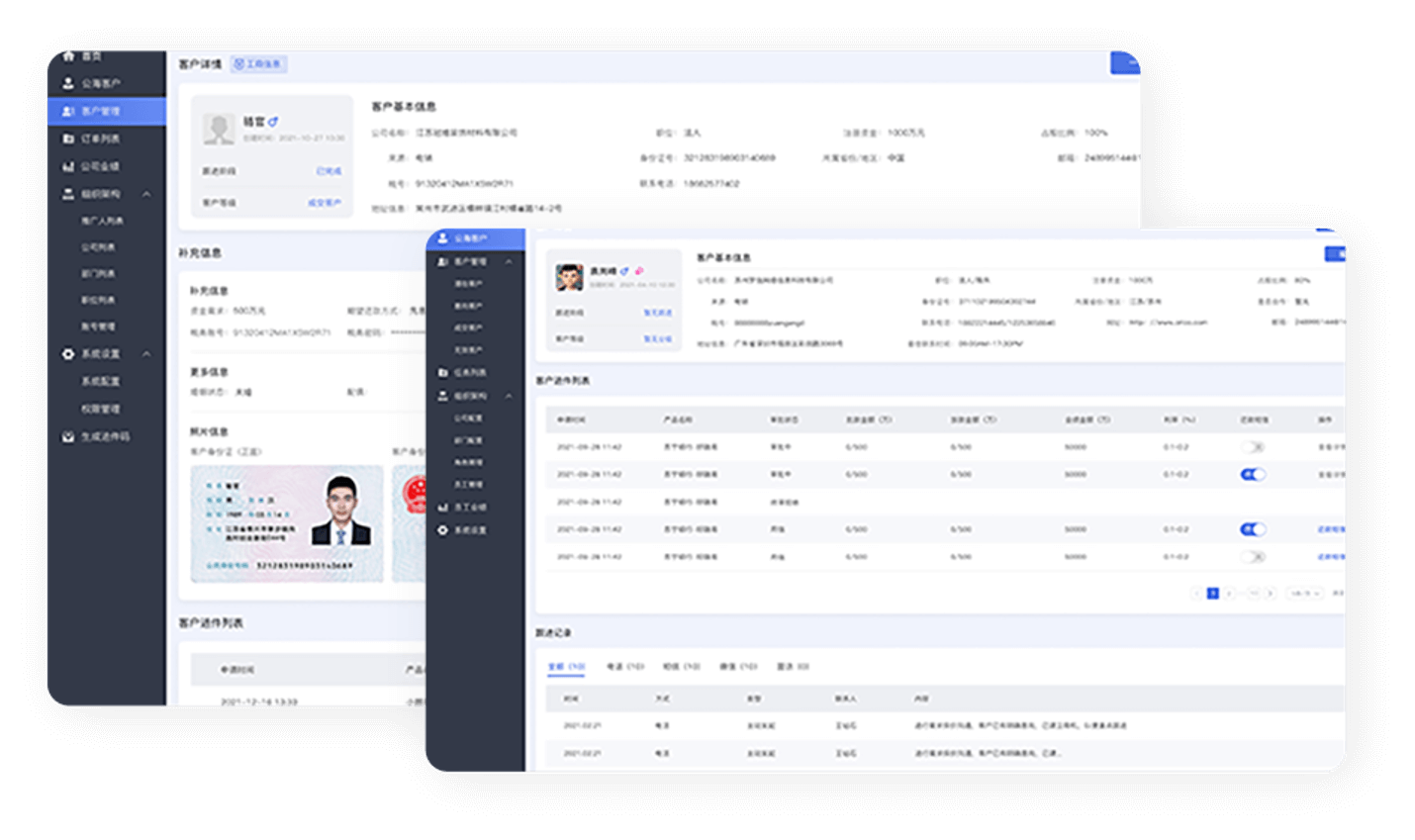Click blue link beside 客户等级 in front window card
The width and height of the screenshot is (1415, 840).
(658, 338)
